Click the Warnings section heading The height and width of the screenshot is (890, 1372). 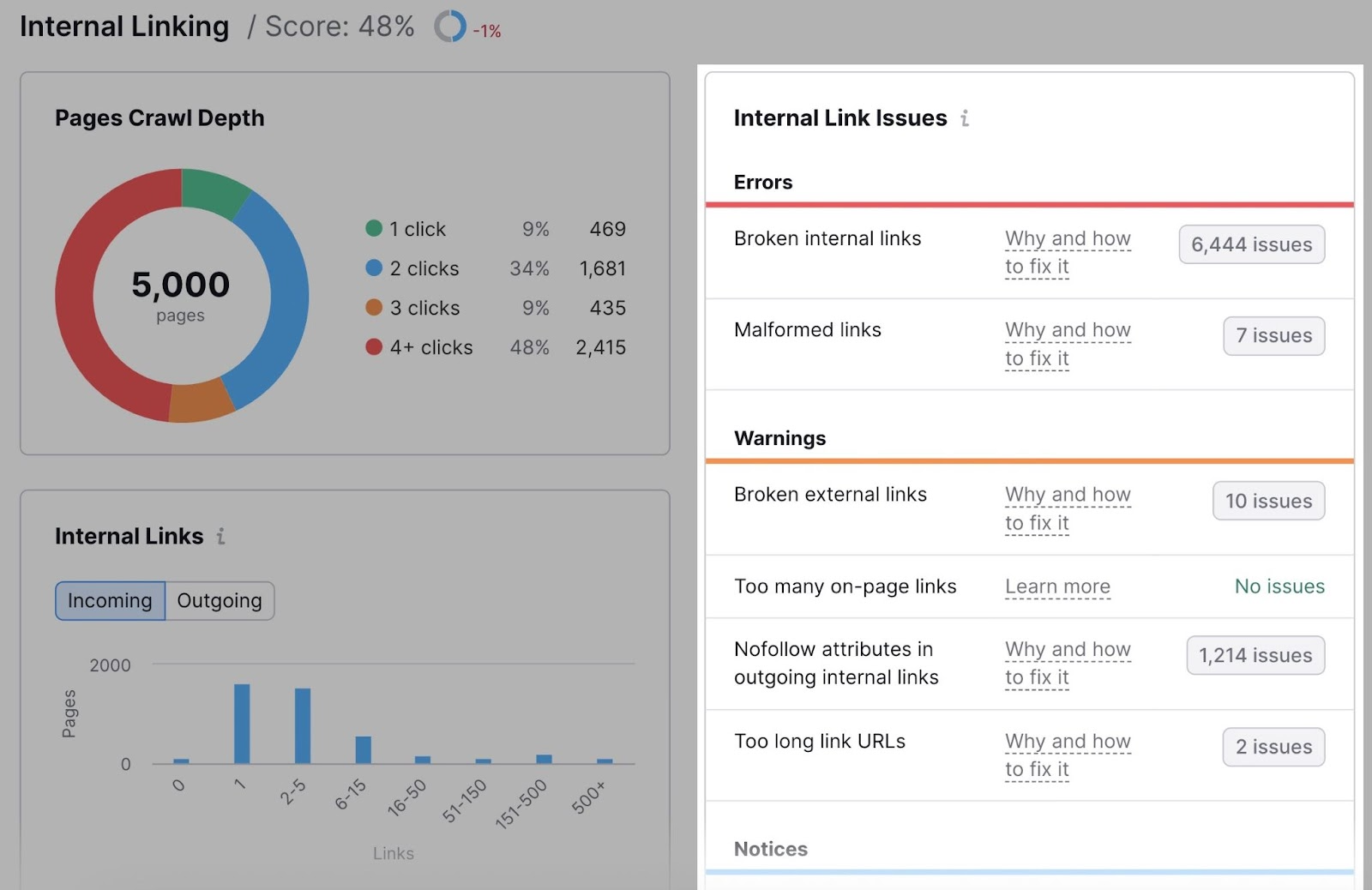click(x=780, y=438)
